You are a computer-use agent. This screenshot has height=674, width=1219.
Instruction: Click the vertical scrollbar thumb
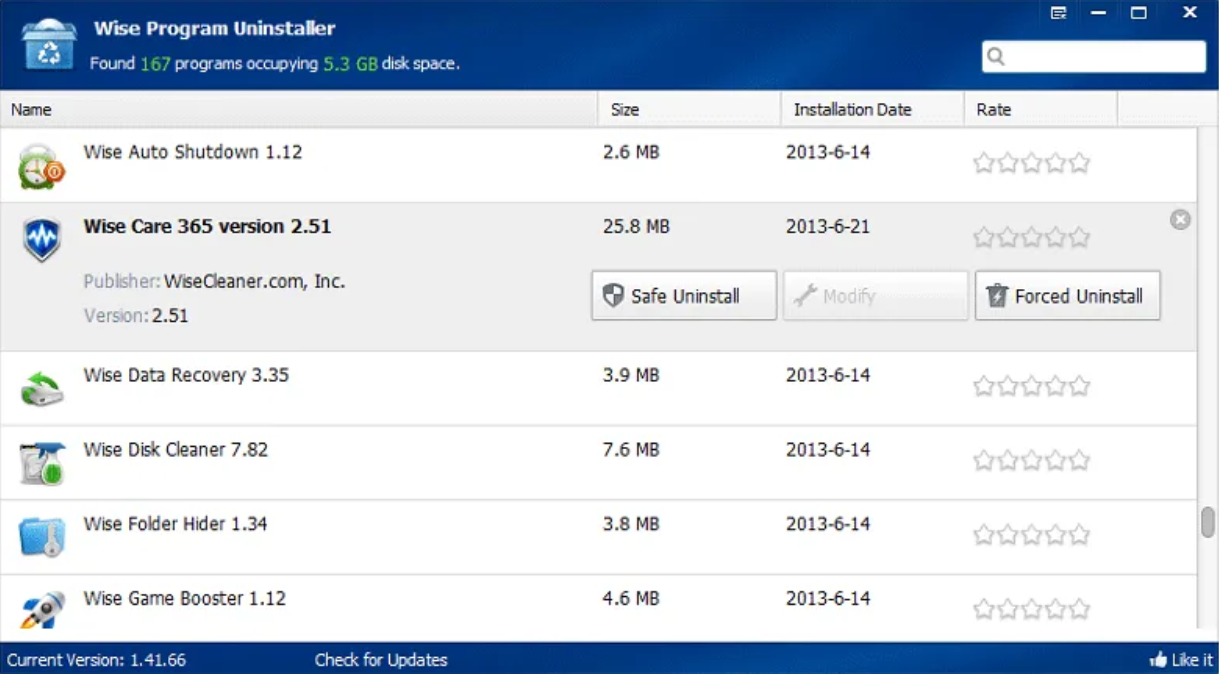click(1208, 521)
